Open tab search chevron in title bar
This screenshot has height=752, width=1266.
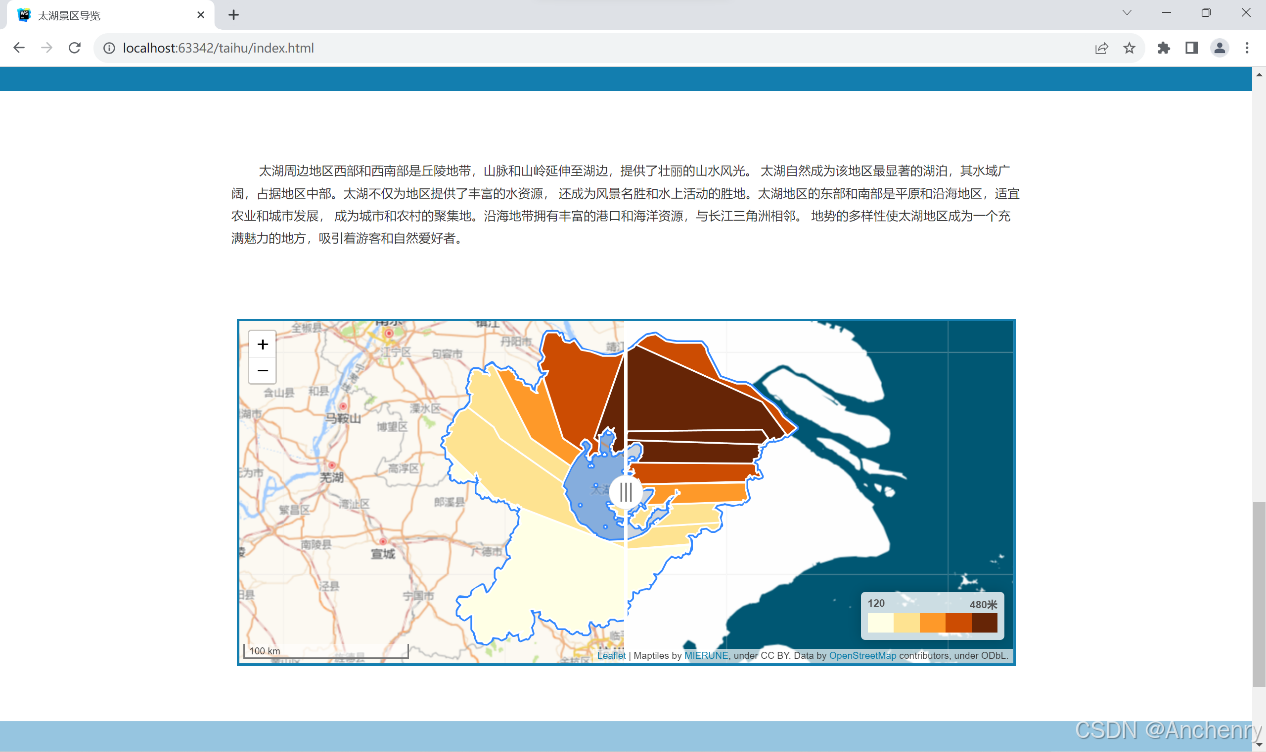(1127, 13)
